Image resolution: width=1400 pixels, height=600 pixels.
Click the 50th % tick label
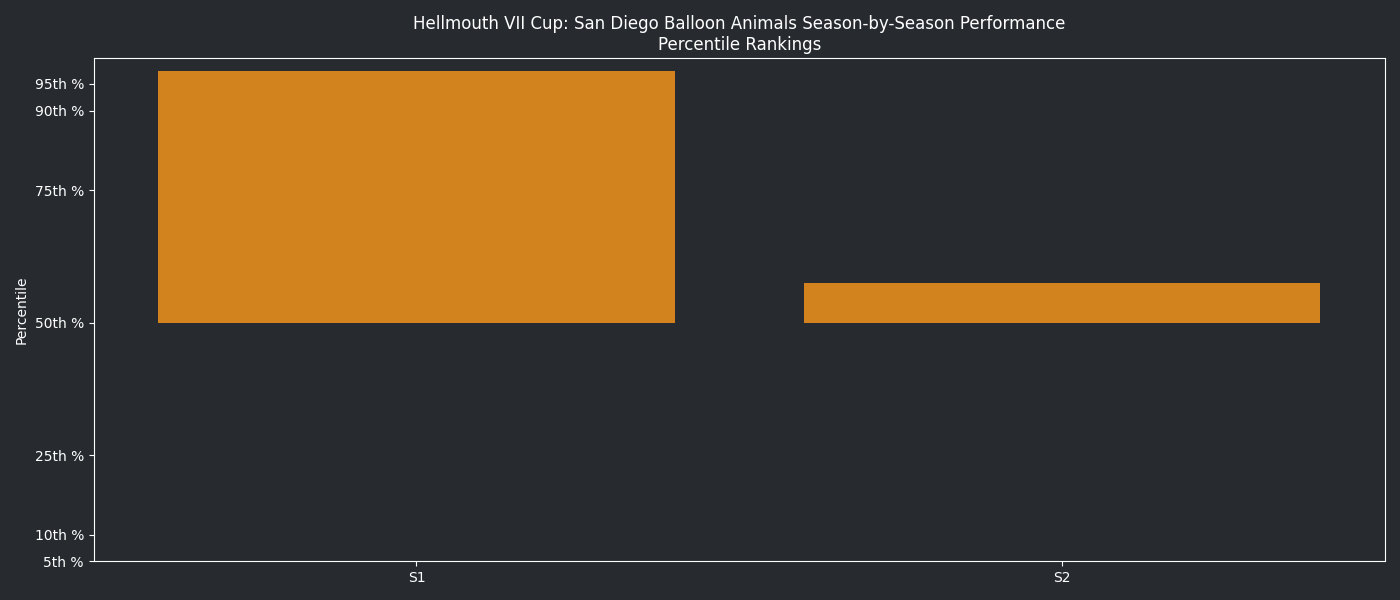pyautogui.click(x=60, y=323)
